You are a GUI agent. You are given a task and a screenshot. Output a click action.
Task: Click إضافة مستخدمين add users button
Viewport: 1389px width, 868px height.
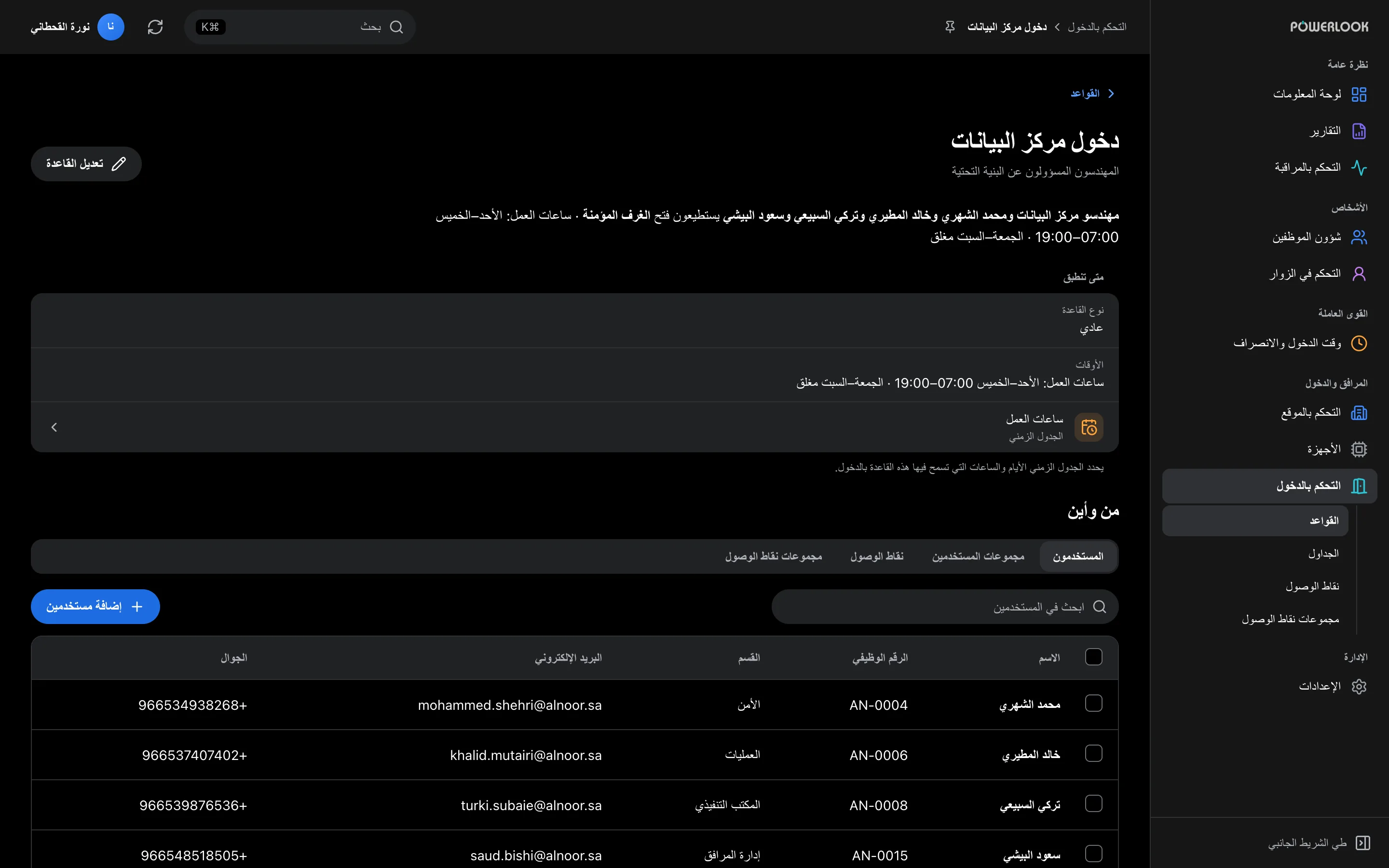pos(95,607)
